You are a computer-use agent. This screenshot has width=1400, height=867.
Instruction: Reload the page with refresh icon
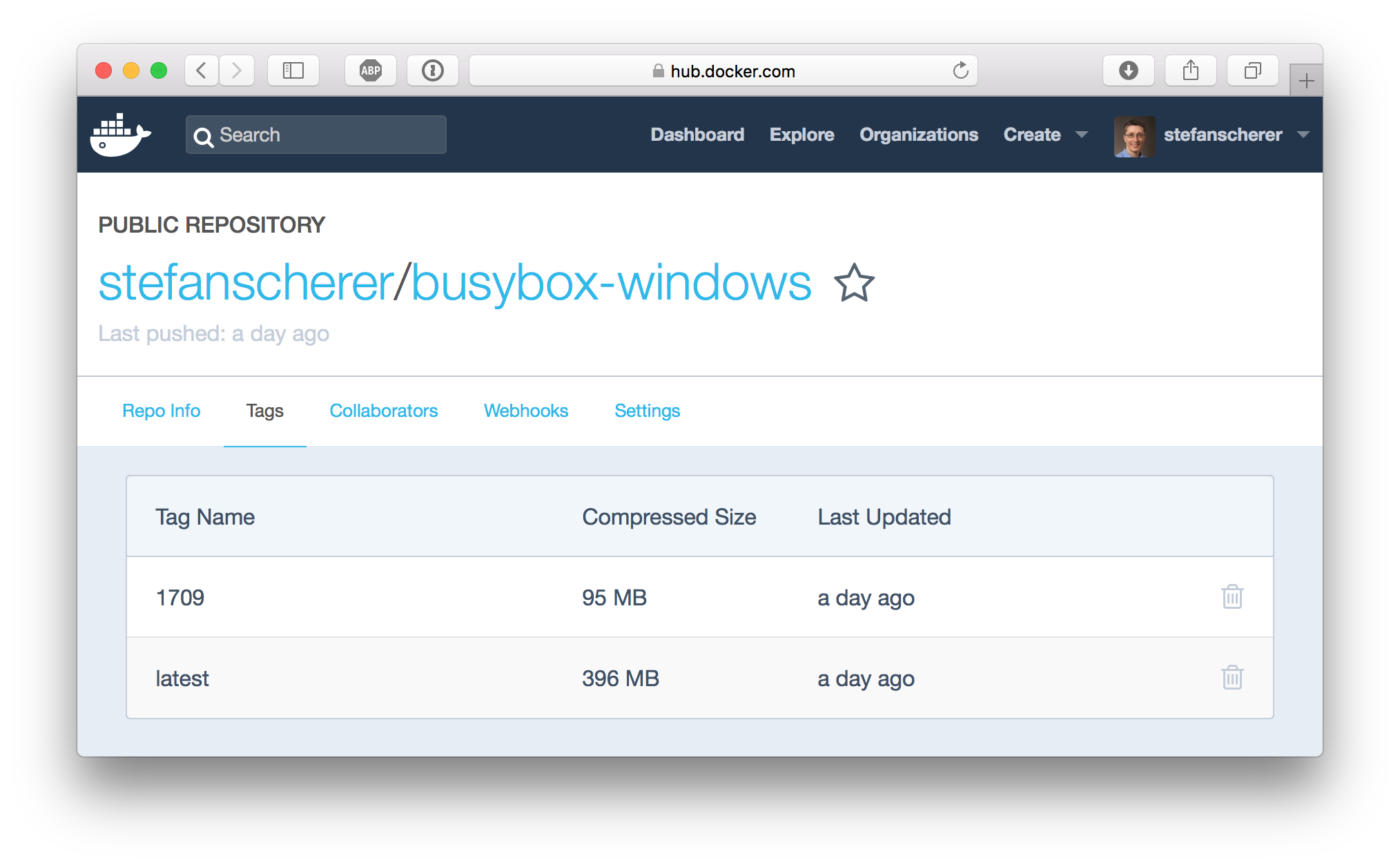pos(960,70)
